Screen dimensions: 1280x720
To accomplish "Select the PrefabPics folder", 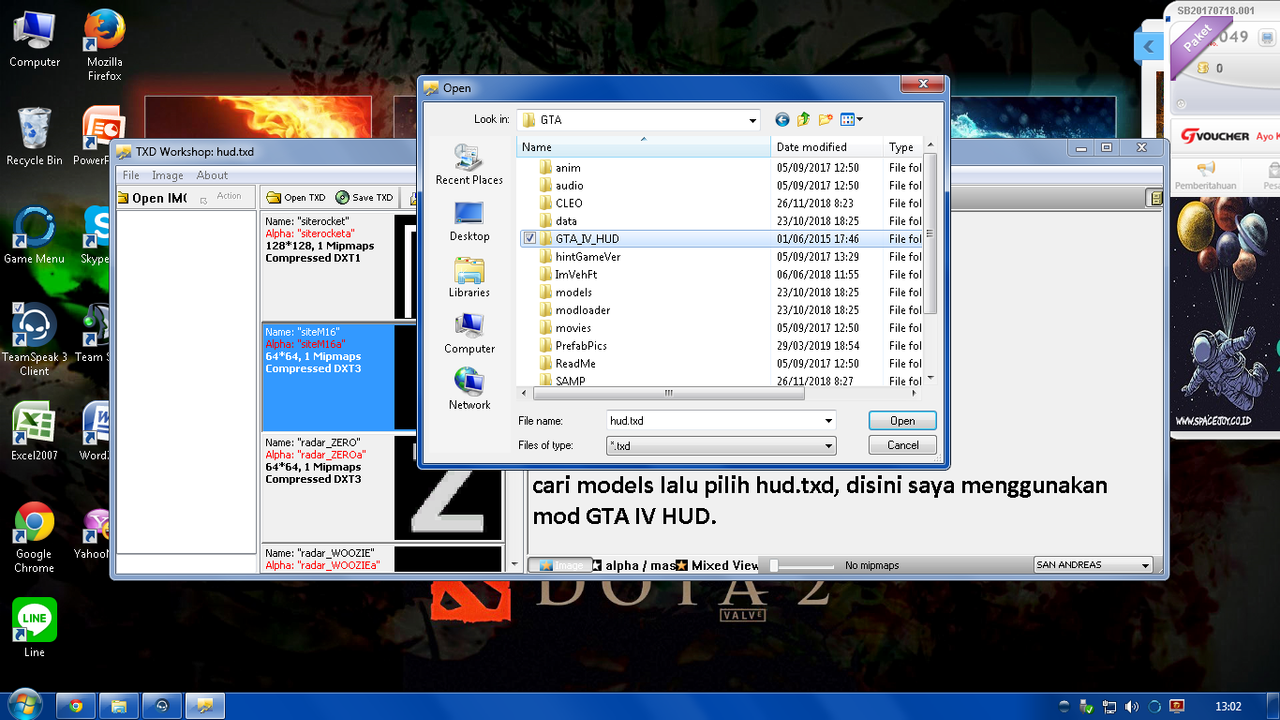I will [581, 346].
